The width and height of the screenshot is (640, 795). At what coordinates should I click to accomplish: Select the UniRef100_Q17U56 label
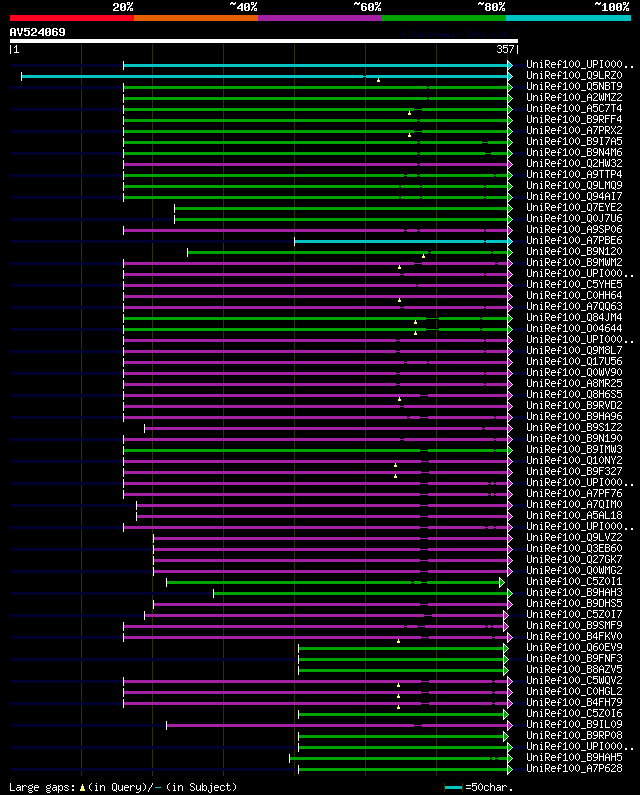574,362
